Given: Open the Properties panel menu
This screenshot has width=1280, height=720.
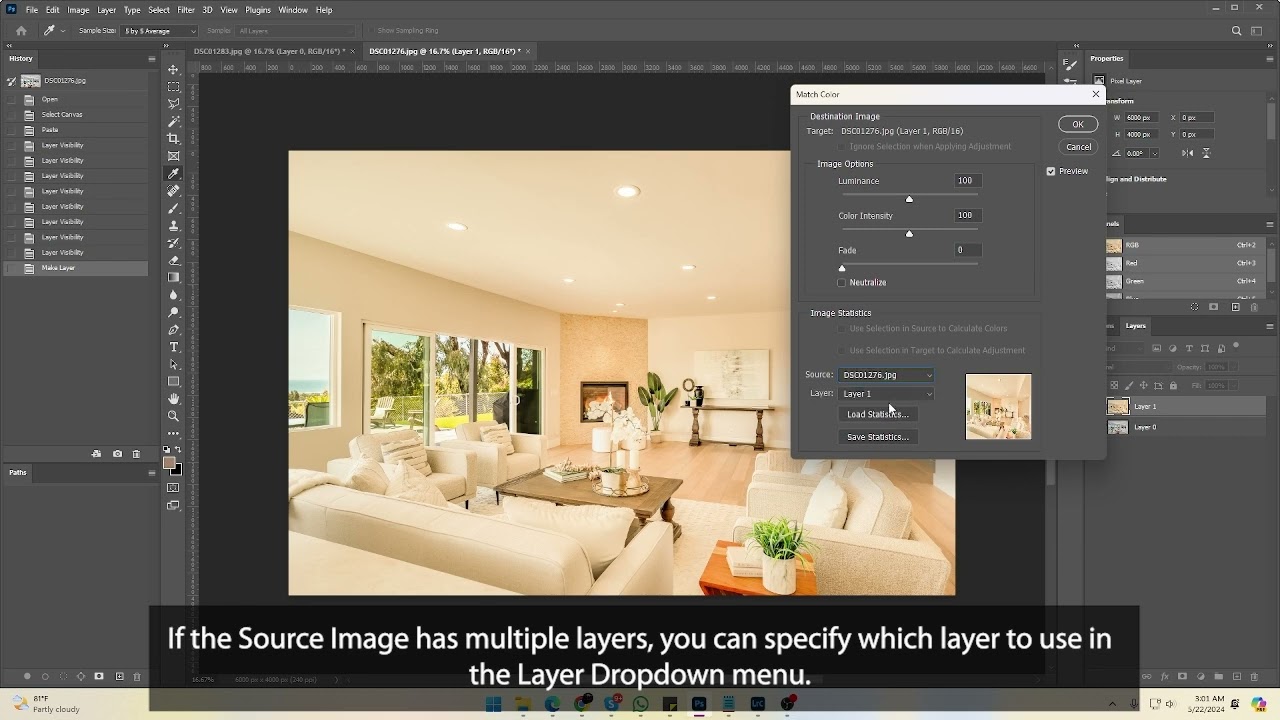Looking at the screenshot, I should (x=1270, y=59).
